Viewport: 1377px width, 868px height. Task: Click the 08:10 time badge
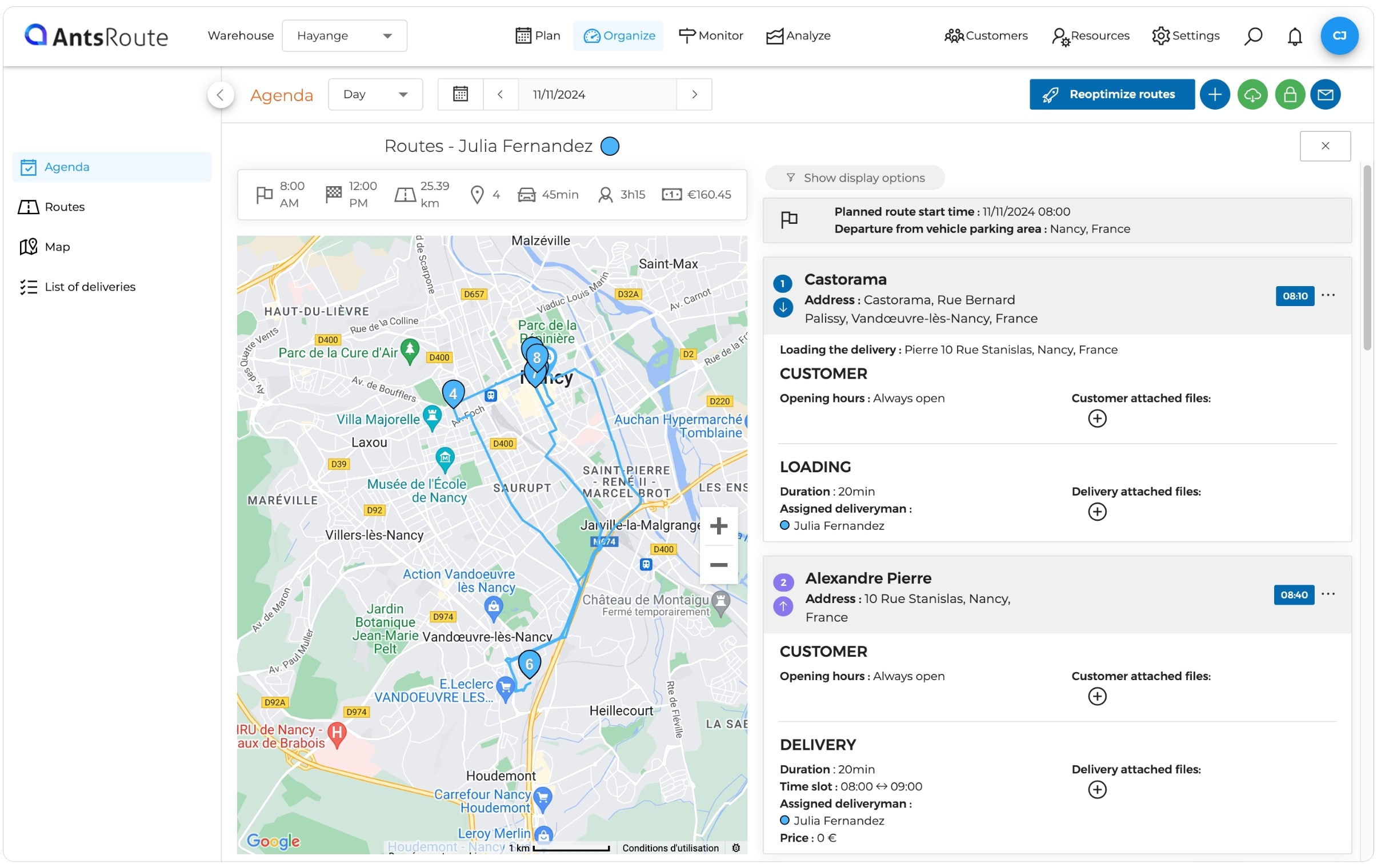(1295, 296)
